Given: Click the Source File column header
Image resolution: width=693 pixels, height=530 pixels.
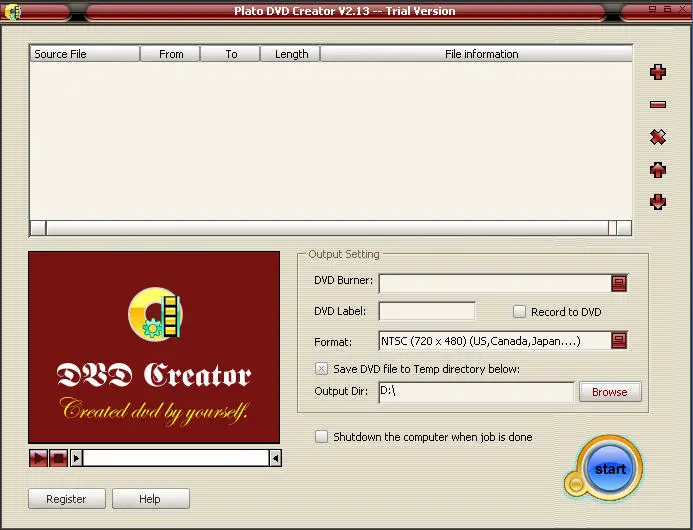Looking at the screenshot, I should pyautogui.click(x=84, y=54).
